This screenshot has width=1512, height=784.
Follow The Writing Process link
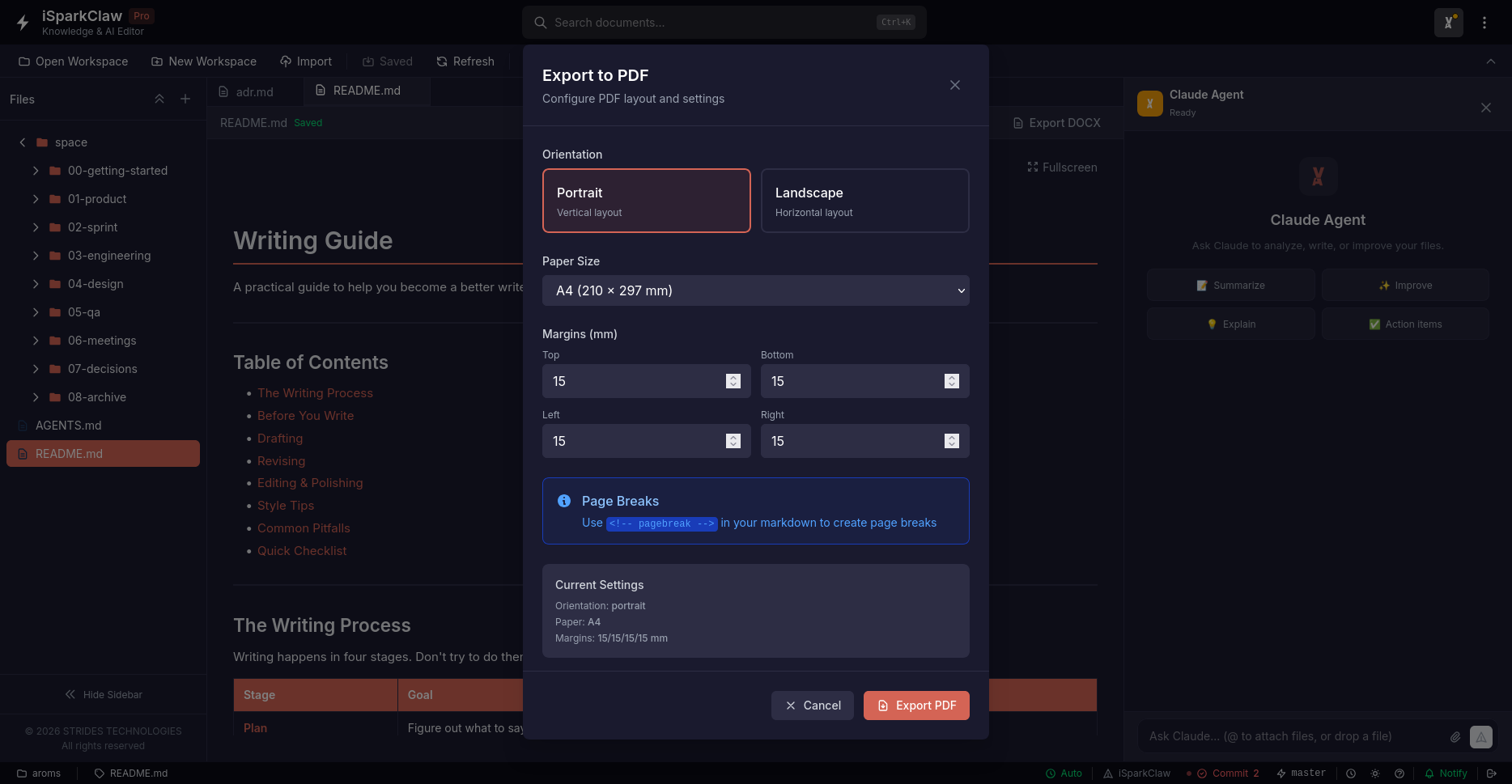(315, 393)
